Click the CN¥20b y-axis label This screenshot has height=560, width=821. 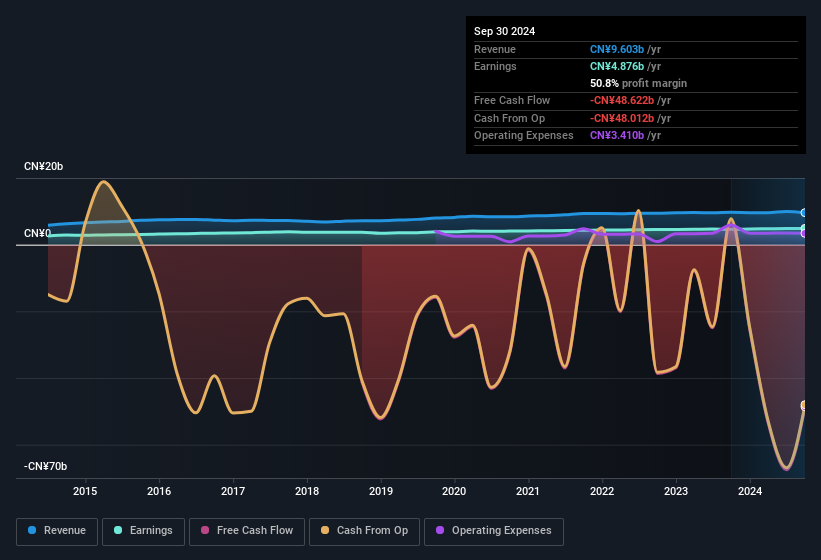(x=43, y=166)
